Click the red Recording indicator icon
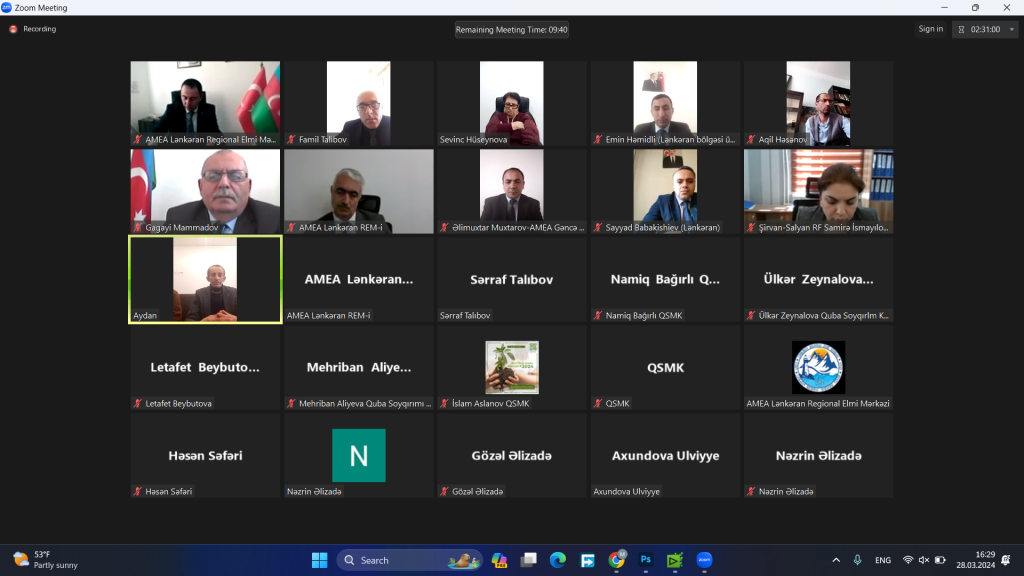Screen dimensions: 1024x576 [13, 29]
